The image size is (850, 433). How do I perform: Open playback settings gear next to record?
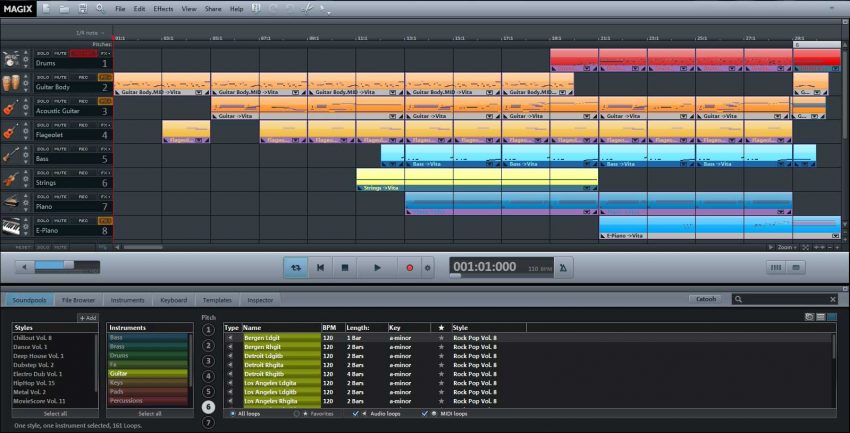coord(427,268)
